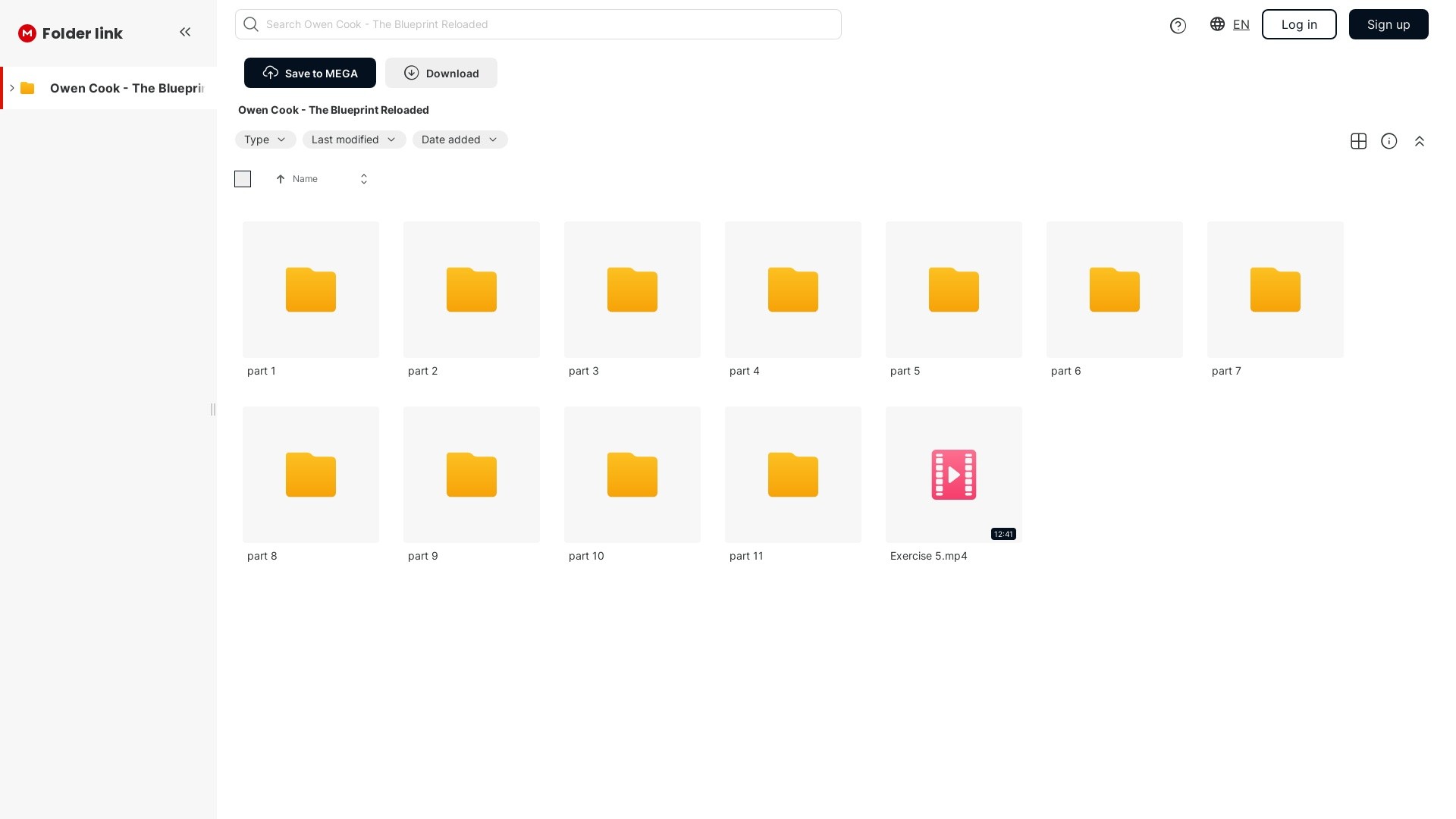Open the Exercise 5.mp4 video file
Image resolution: width=1456 pixels, height=819 pixels.
pos(953,475)
